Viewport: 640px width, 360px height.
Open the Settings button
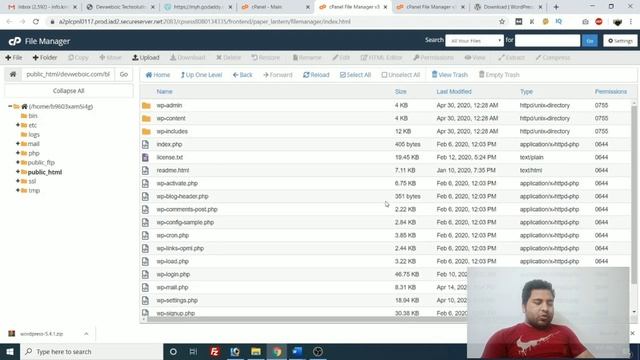tap(620, 41)
